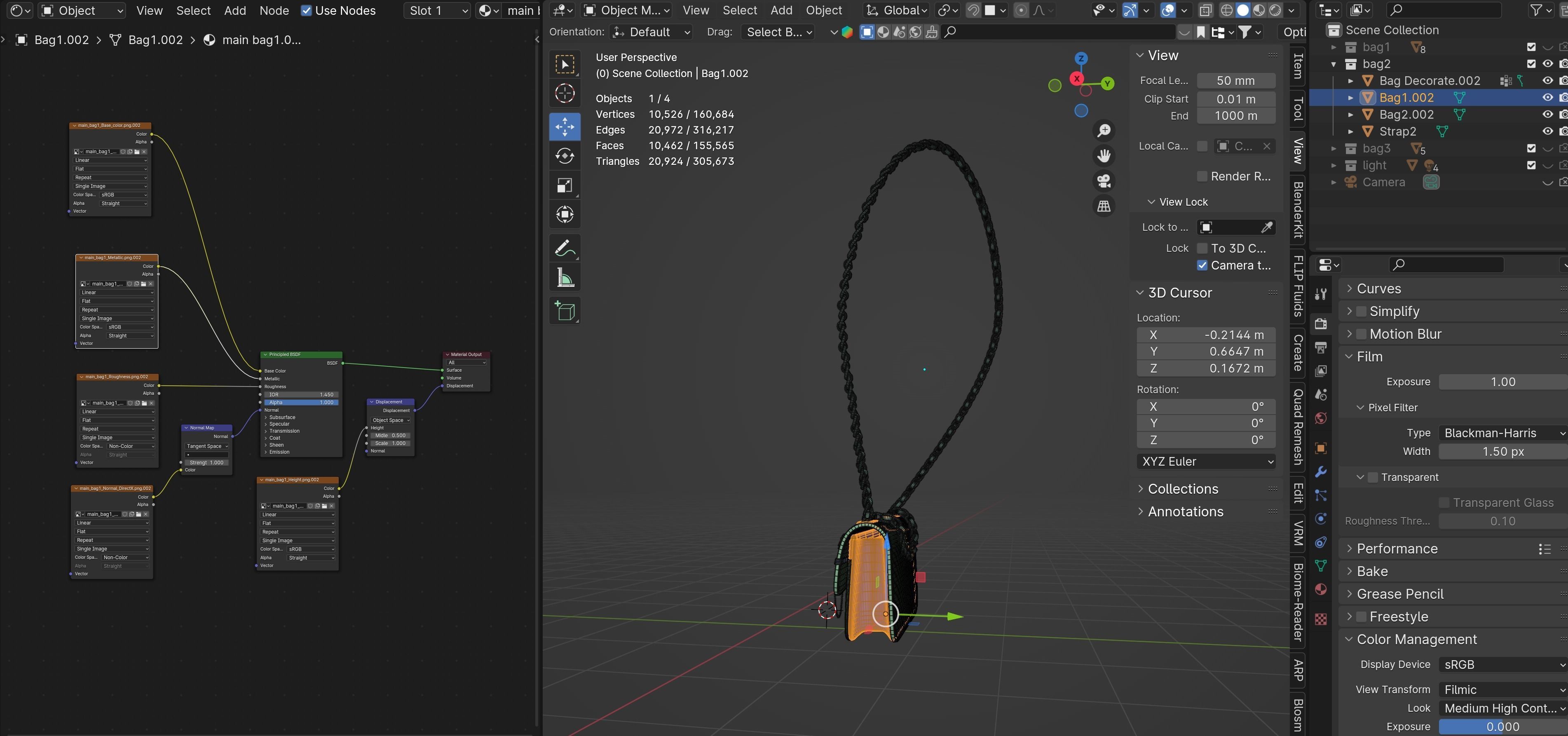Select the Cursor tool in viewport toolbar
The width and height of the screenshot is (1568, 736).
tap(564, 93)
